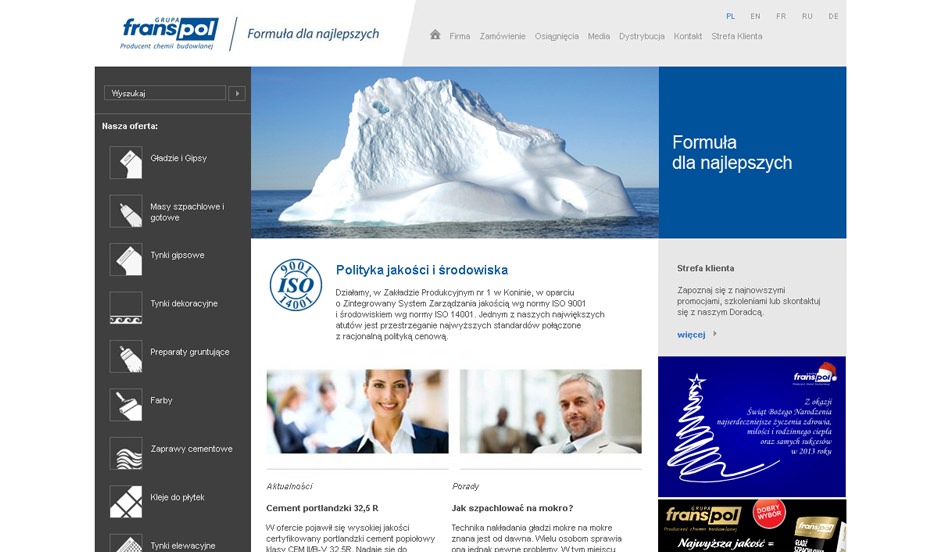Click the więcej link in Strefa klienta

point(691,334)
